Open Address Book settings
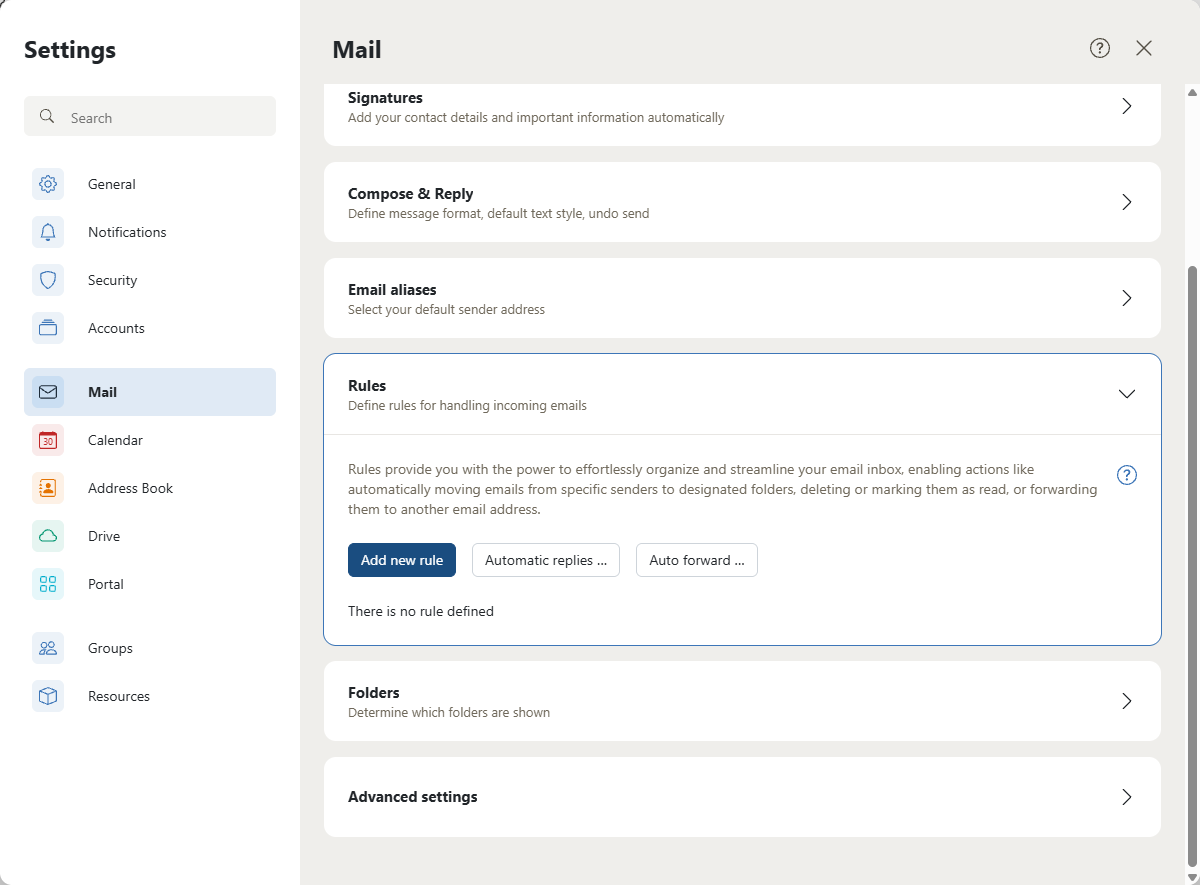 point(150,488)
